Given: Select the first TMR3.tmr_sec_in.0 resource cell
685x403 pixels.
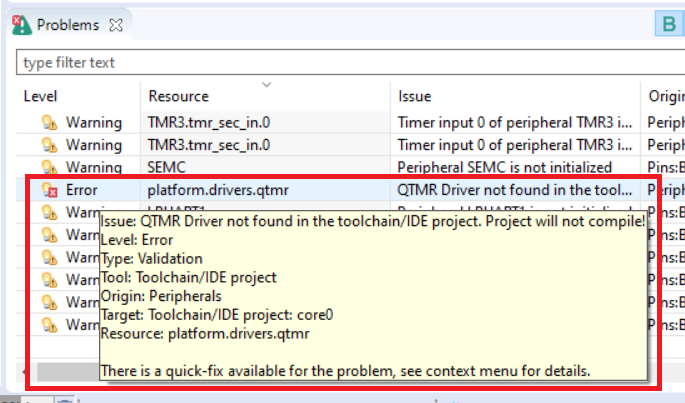Looking at the screenshot, I should [209, 122].
